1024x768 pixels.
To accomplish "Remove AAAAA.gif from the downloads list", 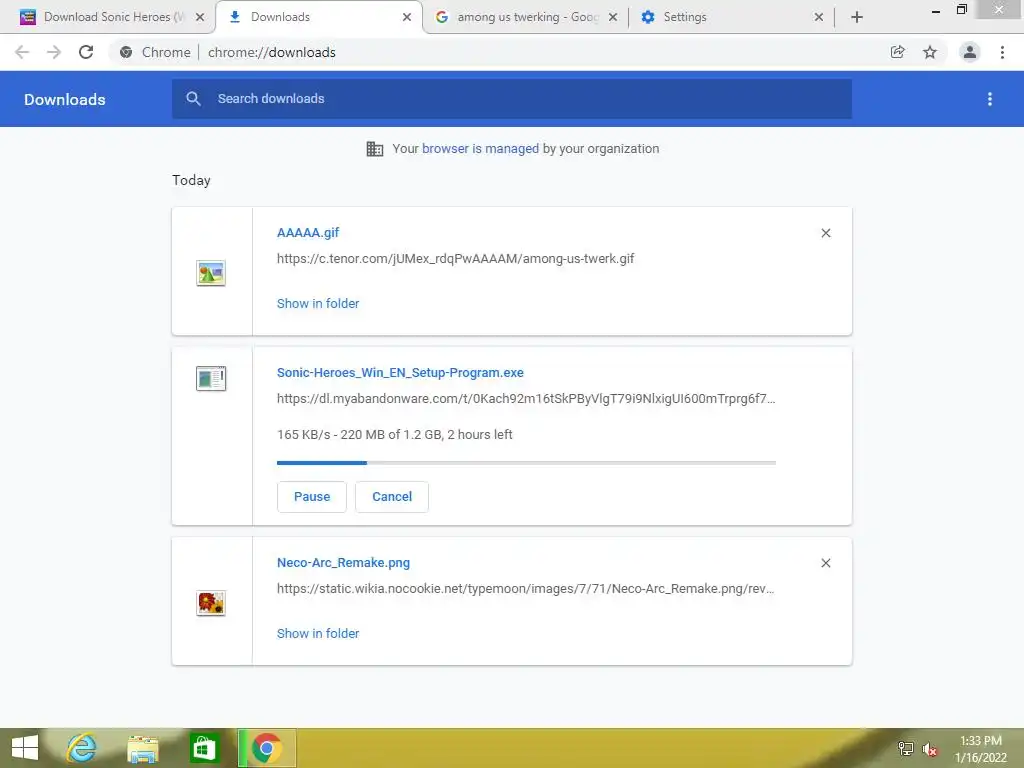I will coord(826,233).
